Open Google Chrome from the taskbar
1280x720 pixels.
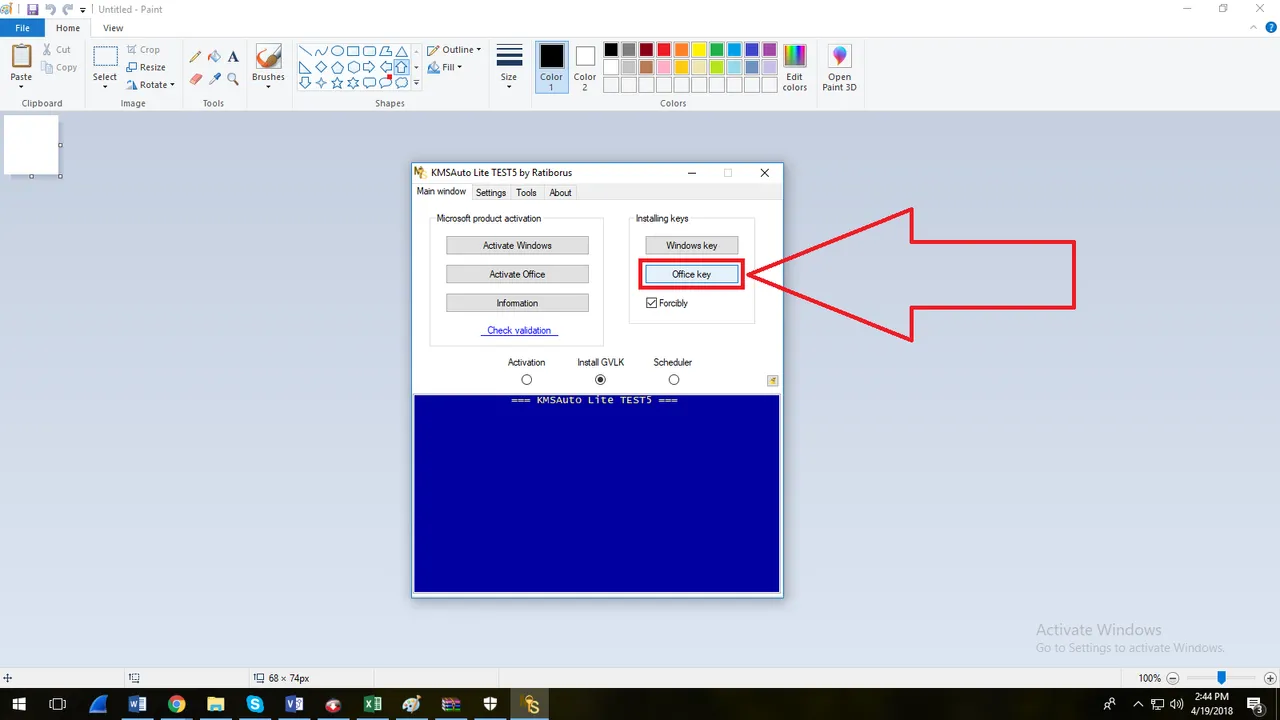[176, 704]
